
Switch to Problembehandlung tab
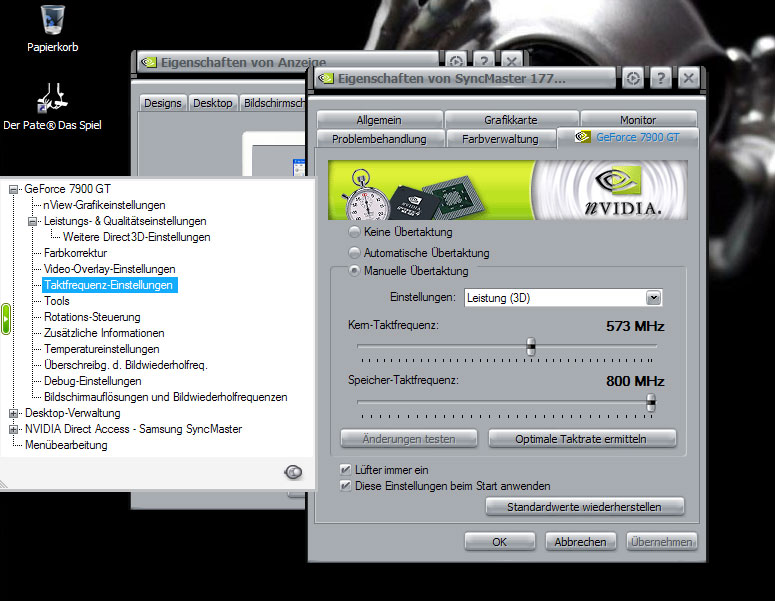(x=379, y=139)
